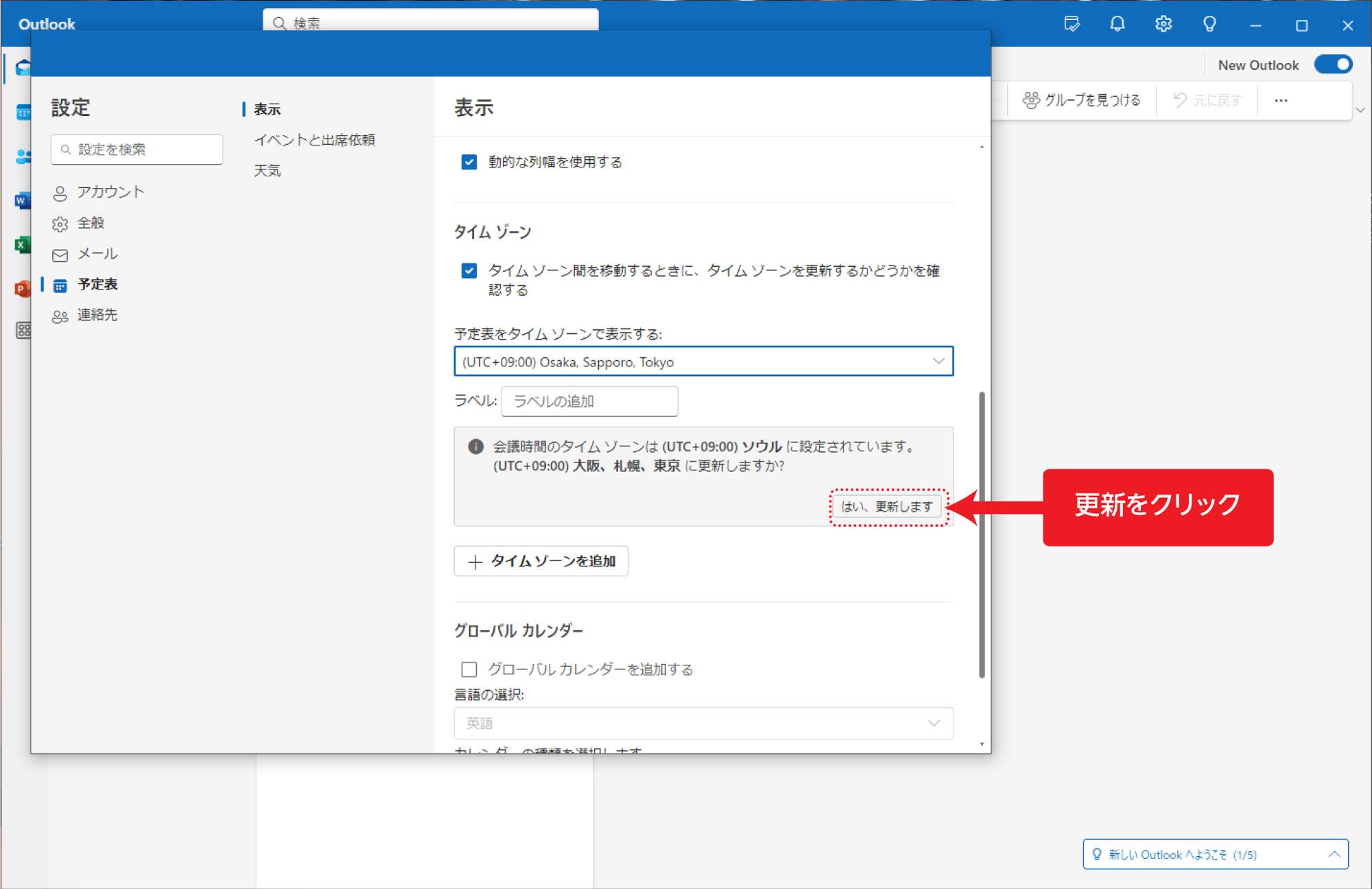Launch Excel from the app sidebar
This screenshot has height=889, width=1372.
tap(24, 245)
